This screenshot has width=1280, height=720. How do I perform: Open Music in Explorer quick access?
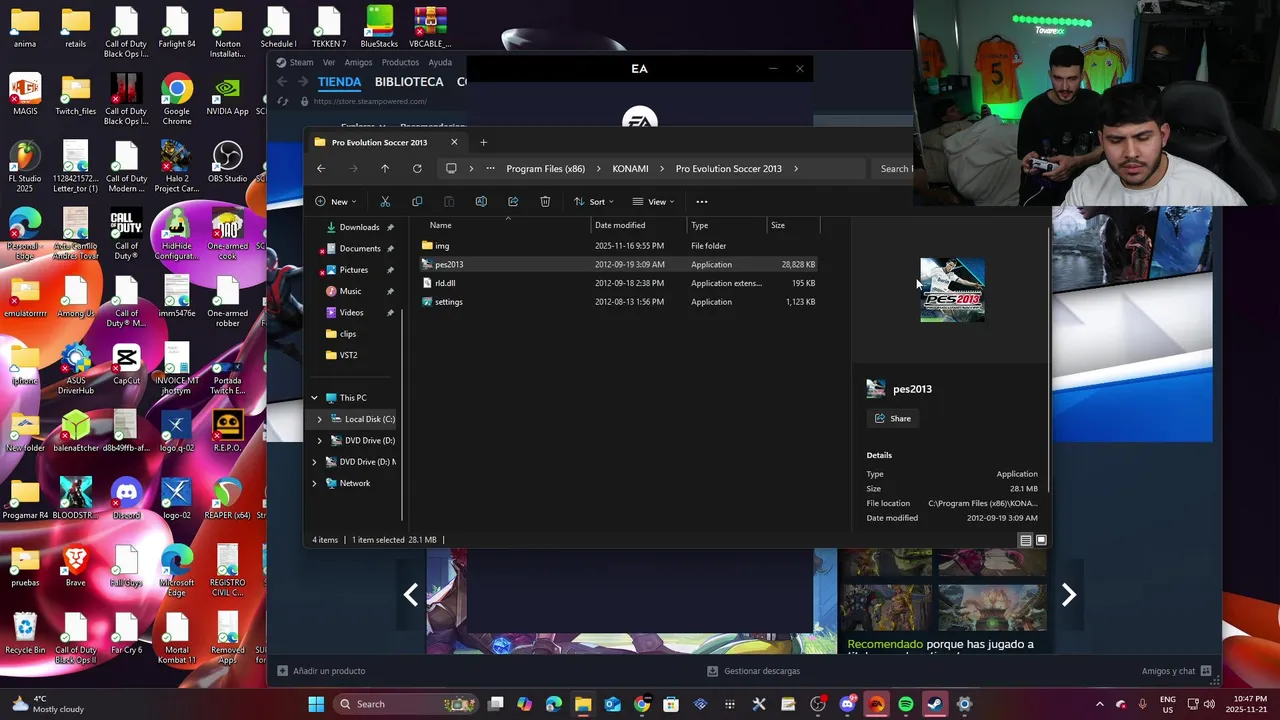coord(350,291)
